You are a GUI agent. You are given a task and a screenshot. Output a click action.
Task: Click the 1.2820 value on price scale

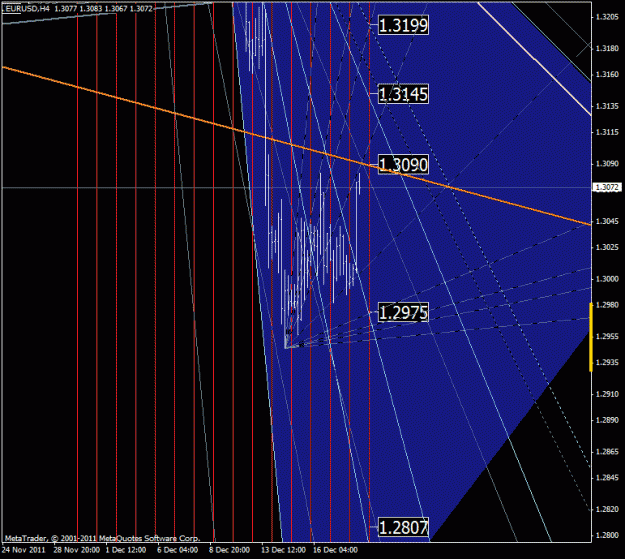[x=607, y=509]
